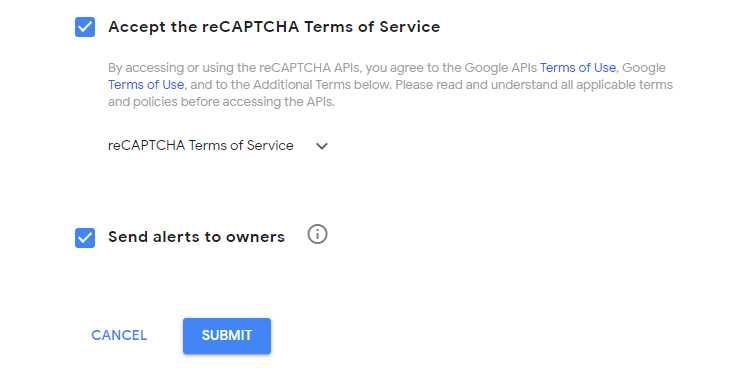Click 'Accept the reCAPTCHA Terms of Service' heading label
Screen dimensions: 743x377
click(274, 27)
